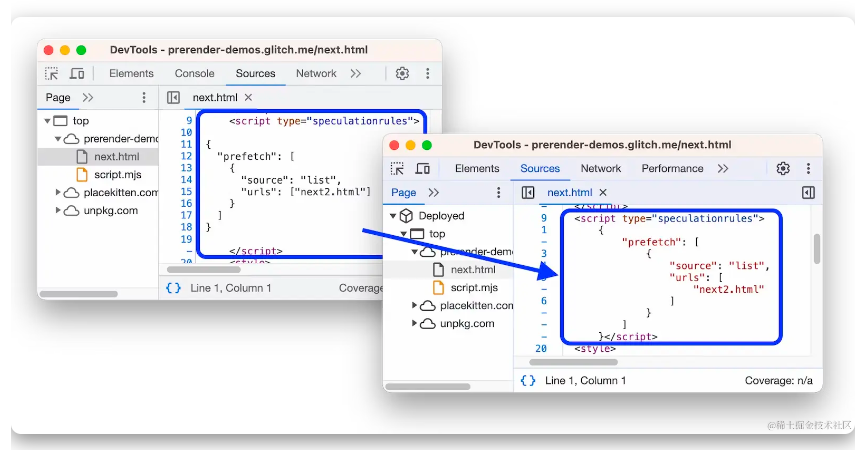The width and height of the screenshot is (864, 450).
Task: Toggle navigator sidebar icon in front window
Action: [x=528, y=192]
